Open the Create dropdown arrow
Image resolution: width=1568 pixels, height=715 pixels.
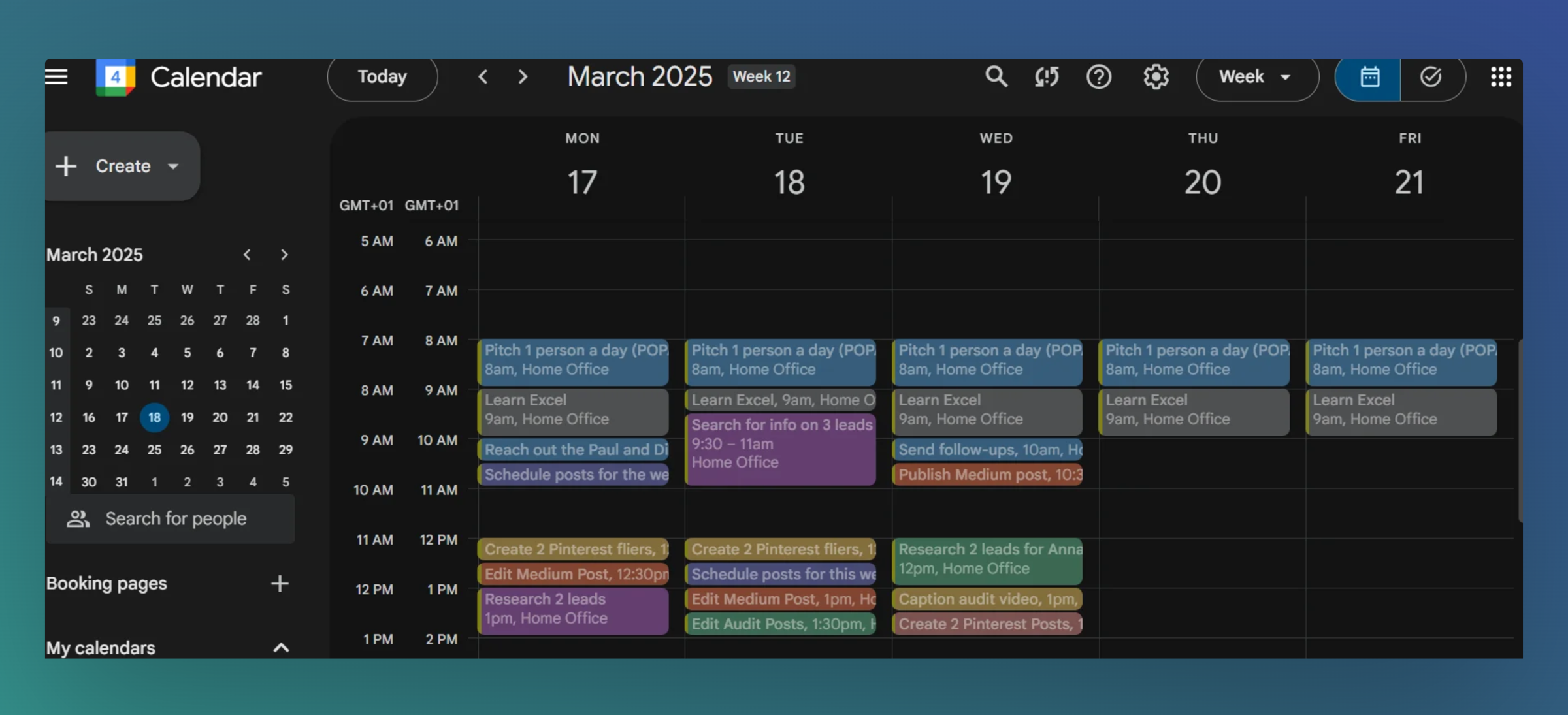click(173, 167)
